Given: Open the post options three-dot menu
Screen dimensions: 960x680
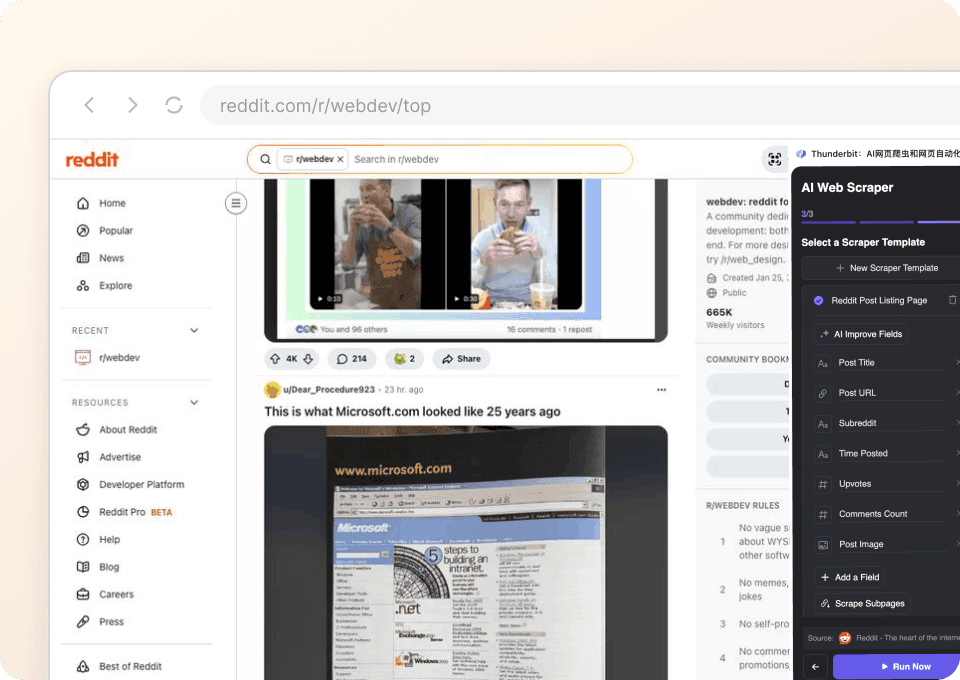Looking at the screenshot, I should (661, 390).
